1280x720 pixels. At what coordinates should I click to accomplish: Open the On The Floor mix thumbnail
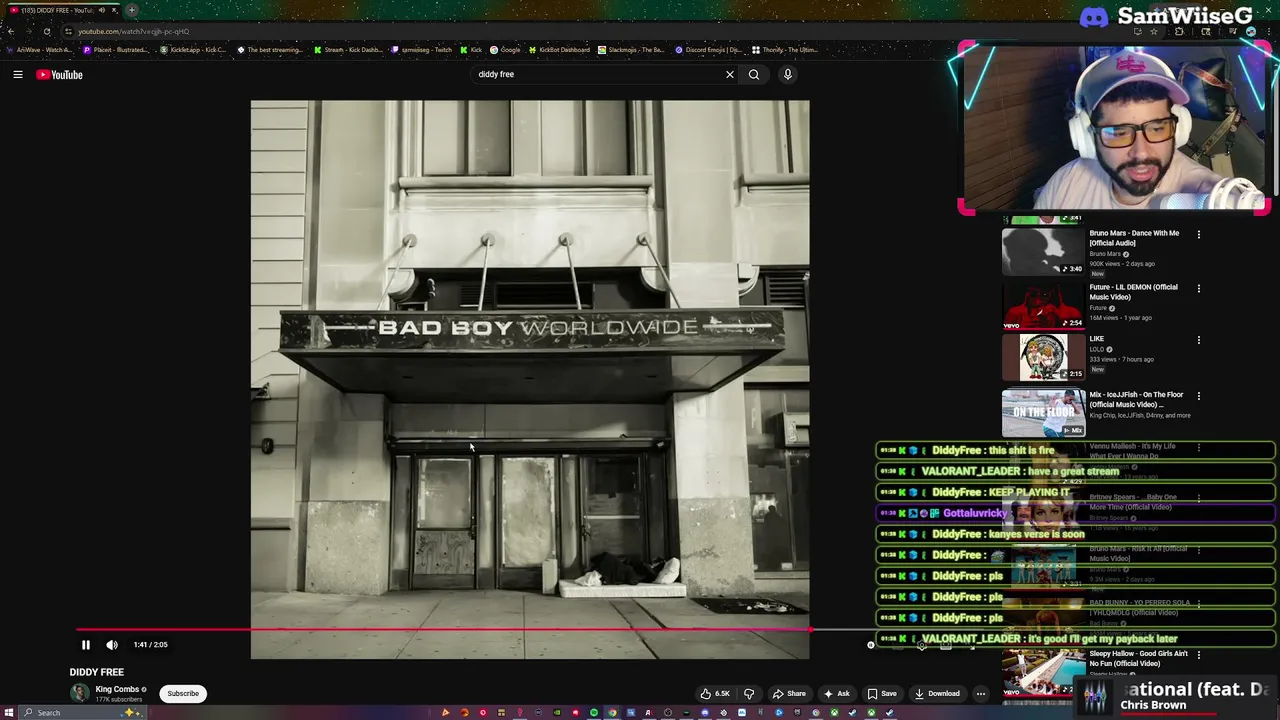(1043, 413)
